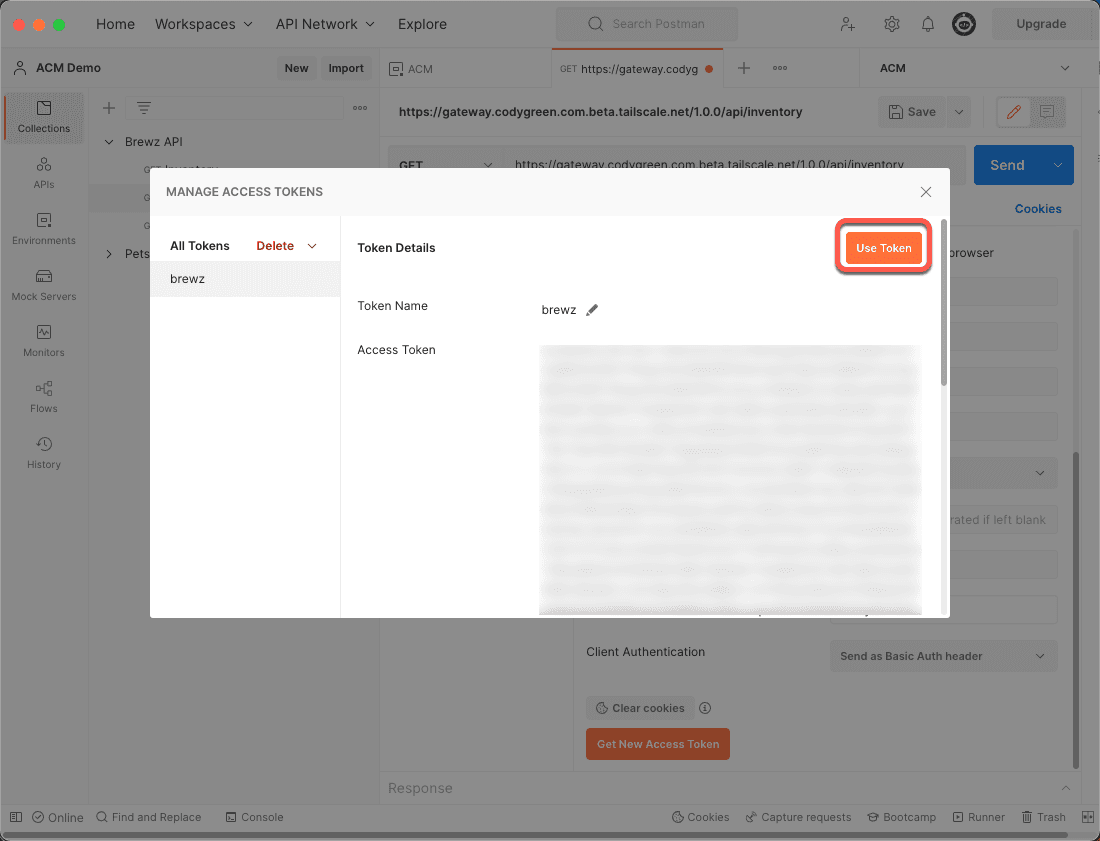Select the APIs sidebar icon
The height and width of the screenshot is (841, 1100).
pos(43,173)
